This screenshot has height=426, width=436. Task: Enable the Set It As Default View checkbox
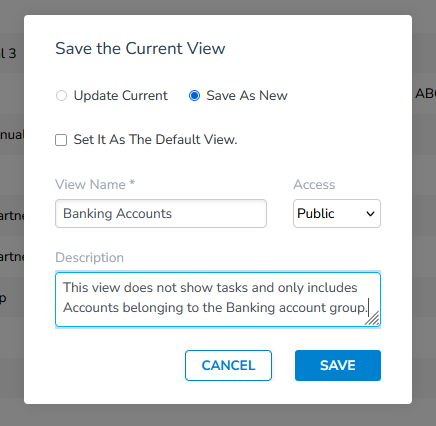61,140
